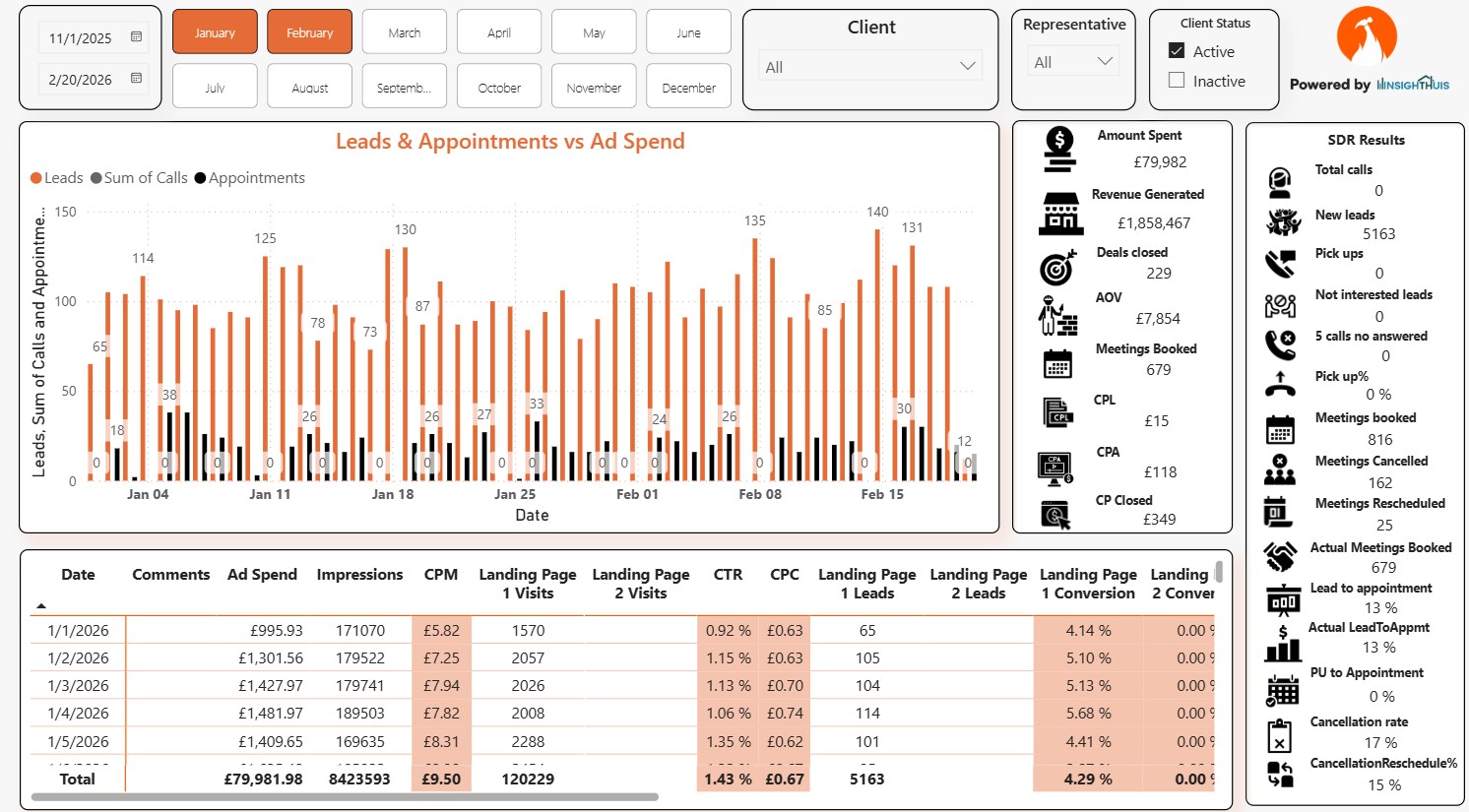The width and height of the screenshot is (1469, 812).
Task: Click the PU to Appointment calendar icon
Action: click(1282, 690)
